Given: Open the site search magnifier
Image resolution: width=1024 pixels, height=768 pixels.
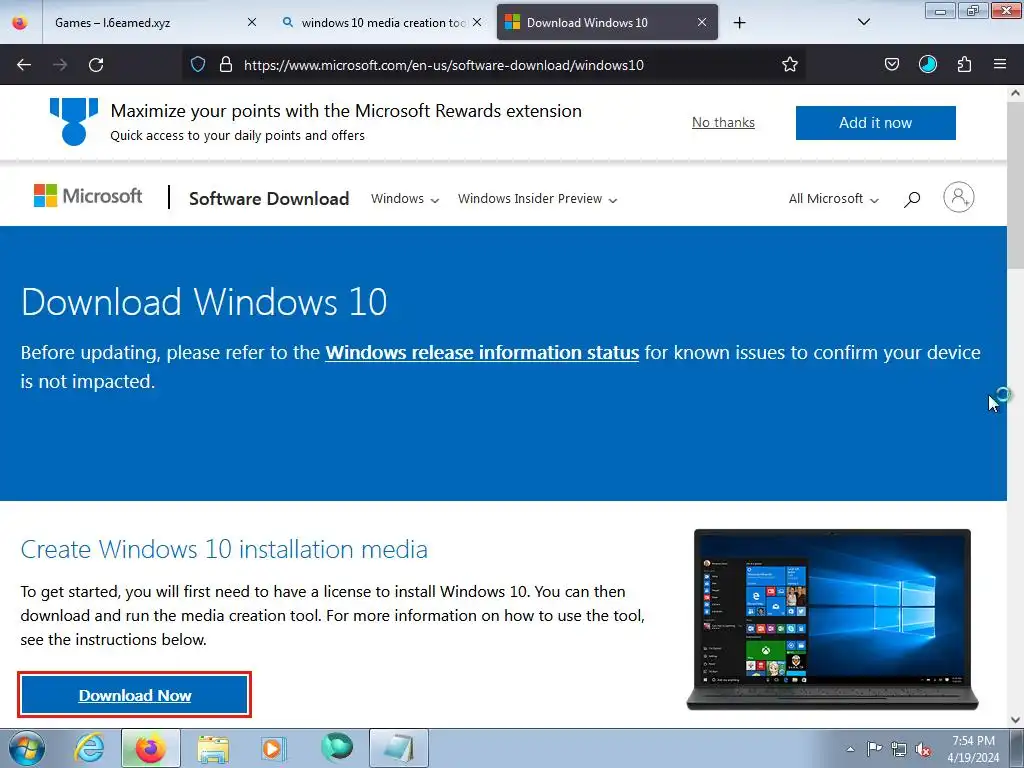Looking at the screenshot, I should (912, 199).
